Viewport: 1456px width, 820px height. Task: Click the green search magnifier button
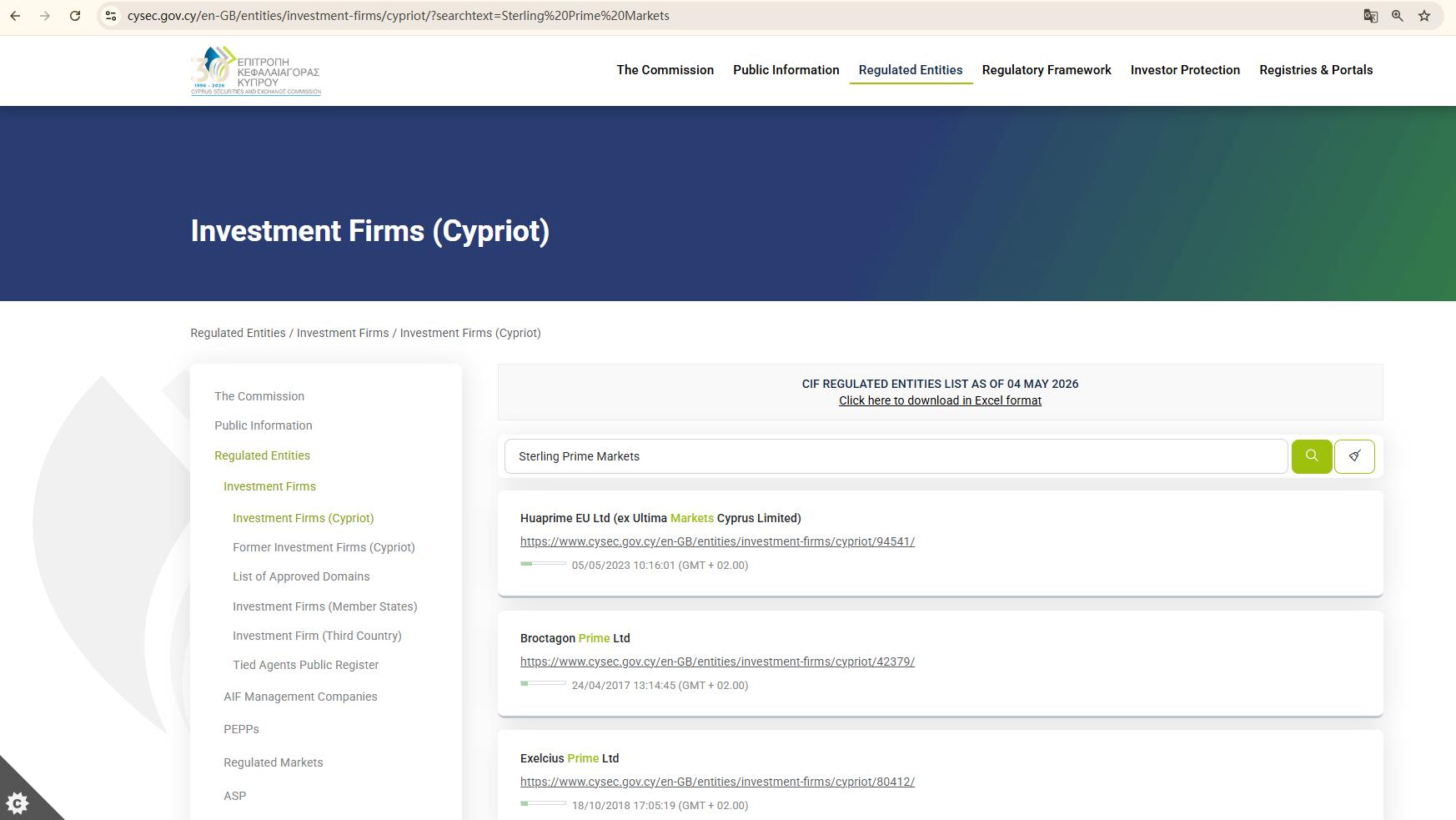(1312, 456)
